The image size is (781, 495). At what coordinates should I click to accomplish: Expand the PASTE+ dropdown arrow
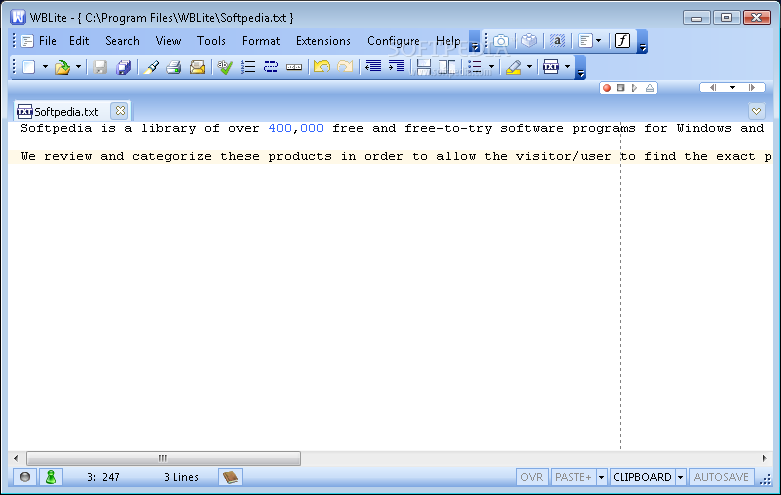[x=601, y=477]
